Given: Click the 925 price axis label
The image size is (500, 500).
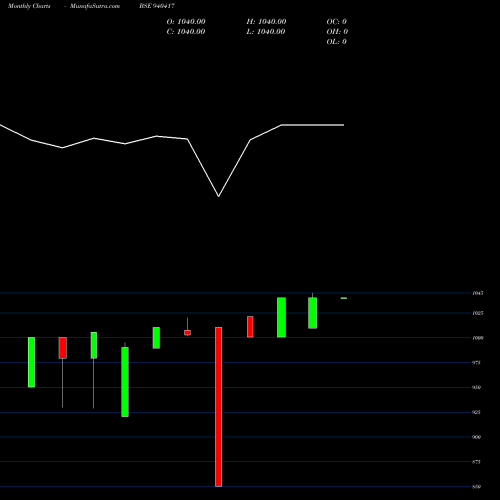Looking at the screenshot, I should point(477,412).
